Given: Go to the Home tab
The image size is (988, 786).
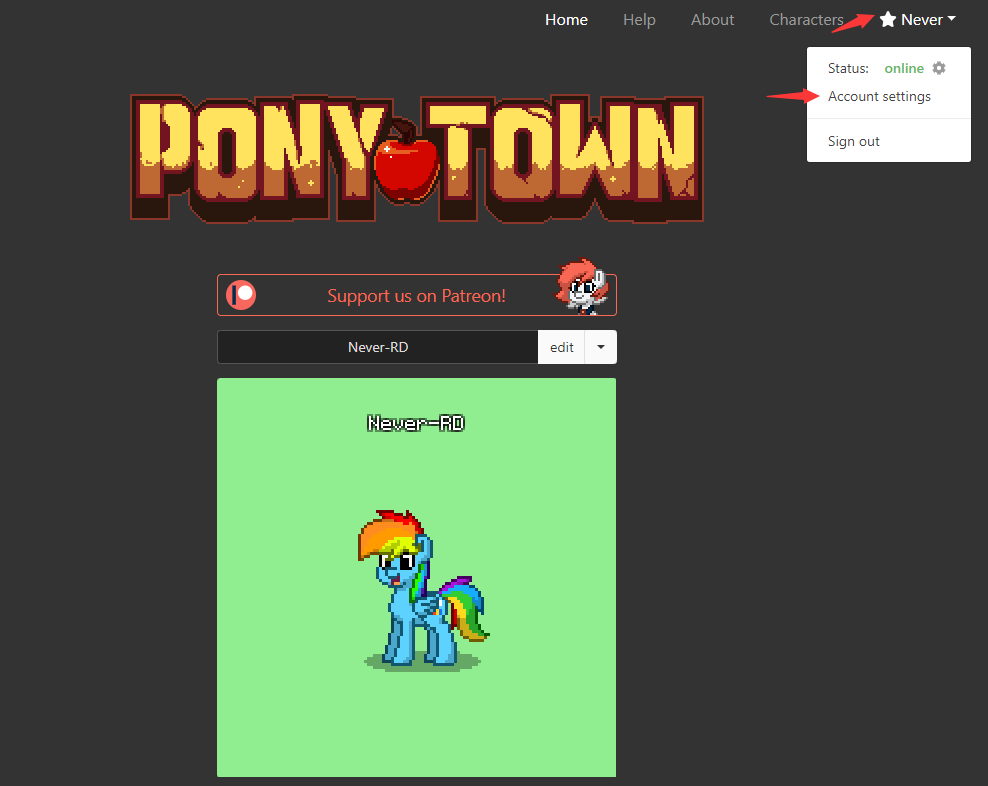Looking at the screenshot, I should pyautogui.click(x=566, y=20).
